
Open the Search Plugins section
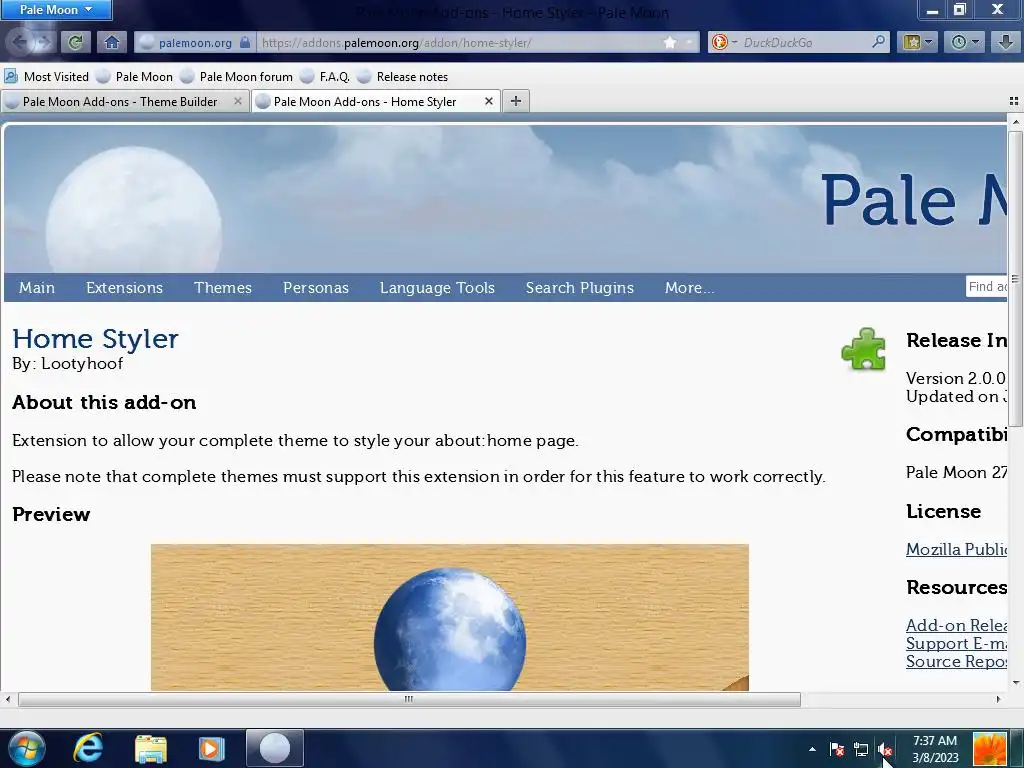580,287
